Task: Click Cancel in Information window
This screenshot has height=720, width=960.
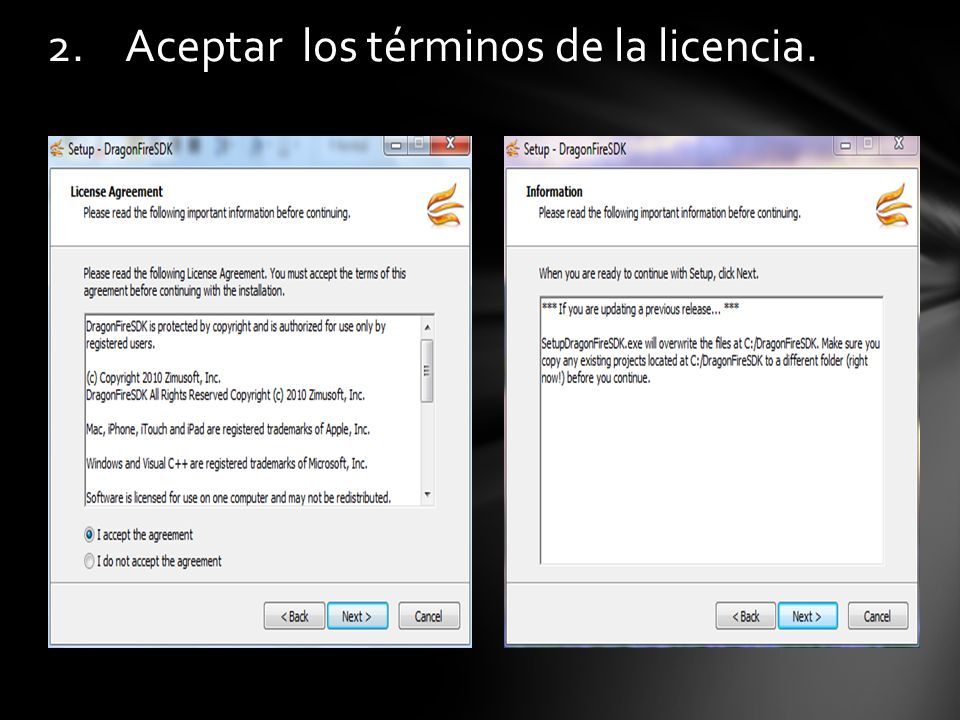Action: click(x=877, y=616)
